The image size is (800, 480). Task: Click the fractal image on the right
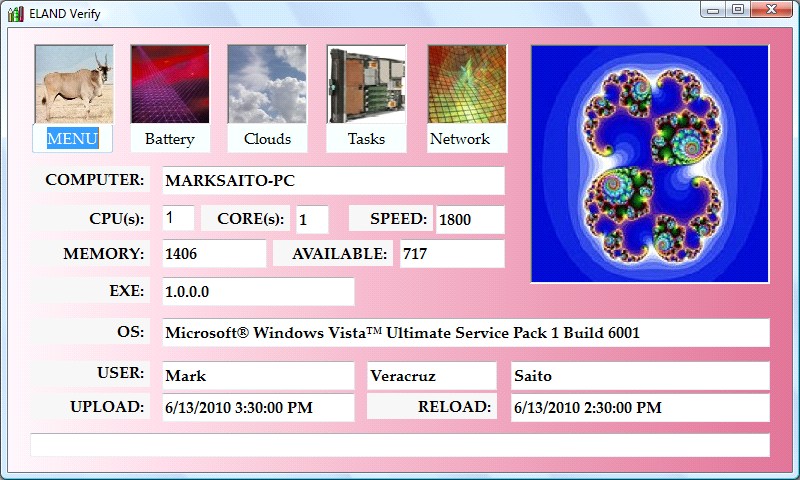pos(650,164)
